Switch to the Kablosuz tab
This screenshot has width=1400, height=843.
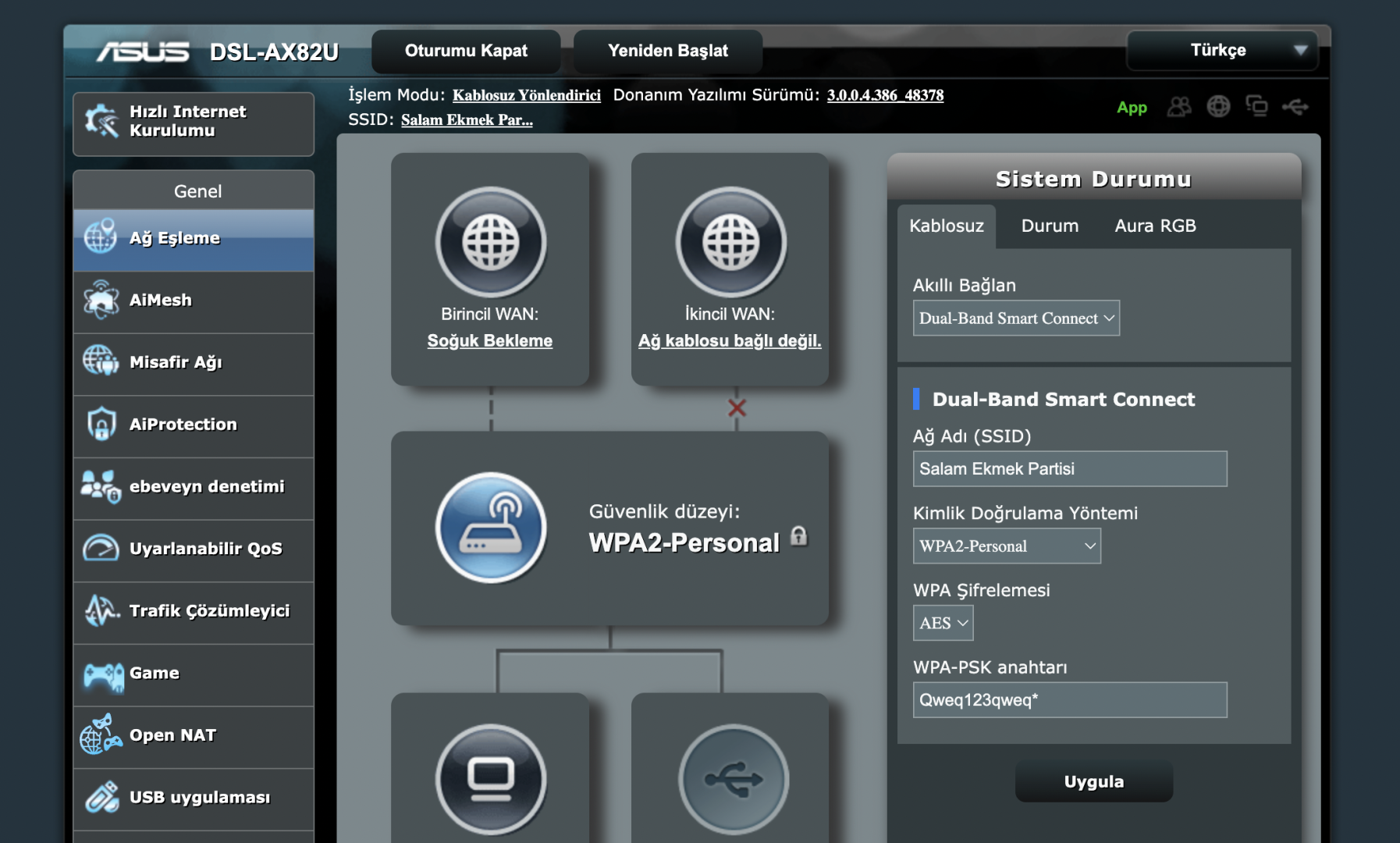tap(947, 226)
